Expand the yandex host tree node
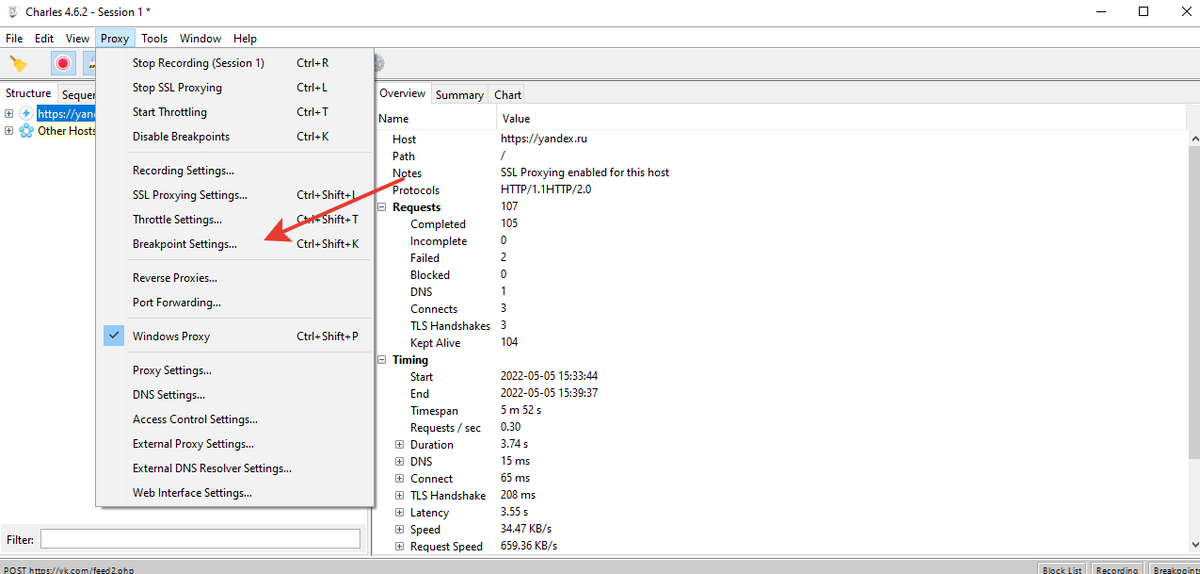The height and width of the screenshot is (574, 1200). (x=9, y=113)
